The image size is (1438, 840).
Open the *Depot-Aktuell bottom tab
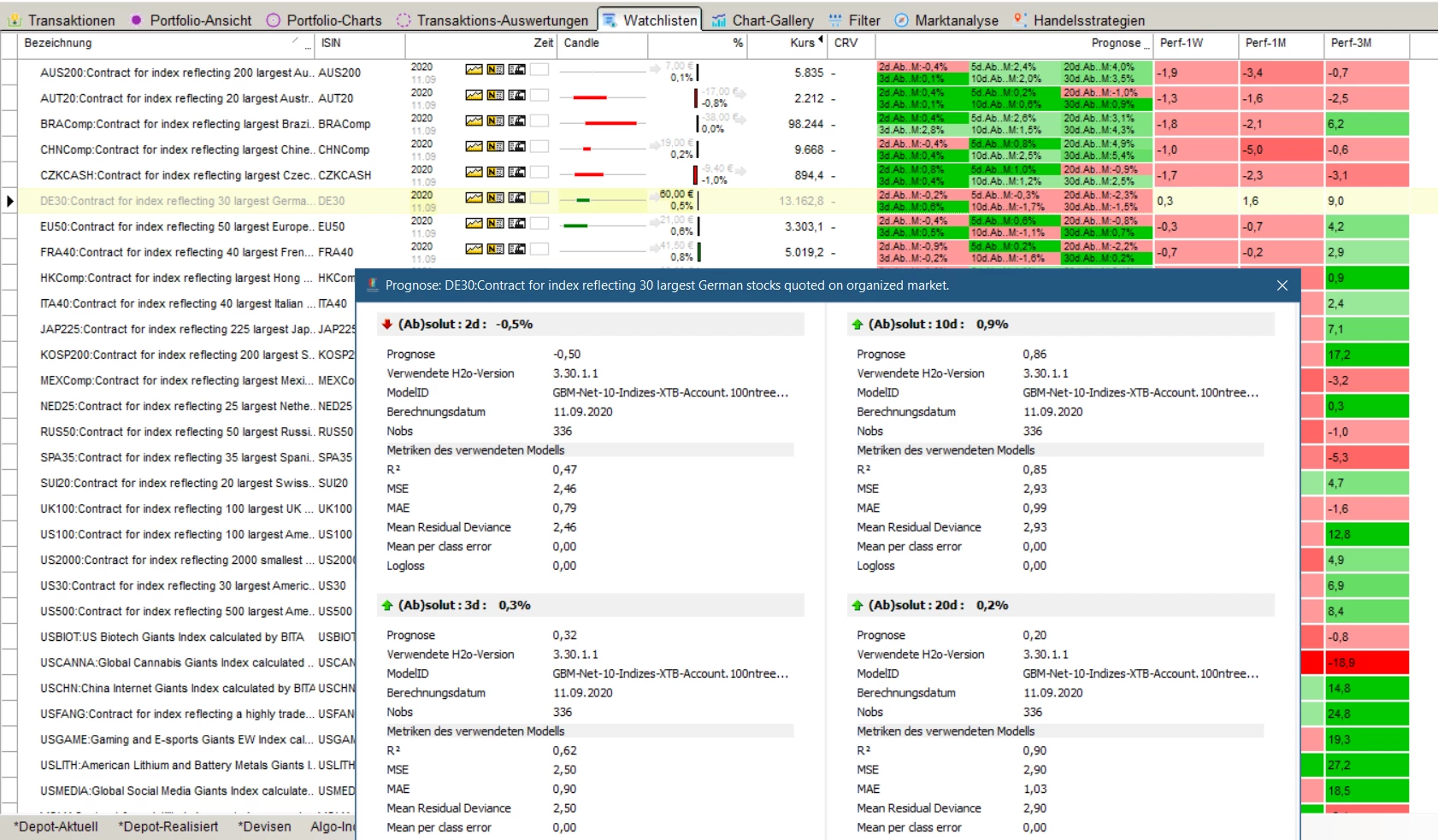56,826
